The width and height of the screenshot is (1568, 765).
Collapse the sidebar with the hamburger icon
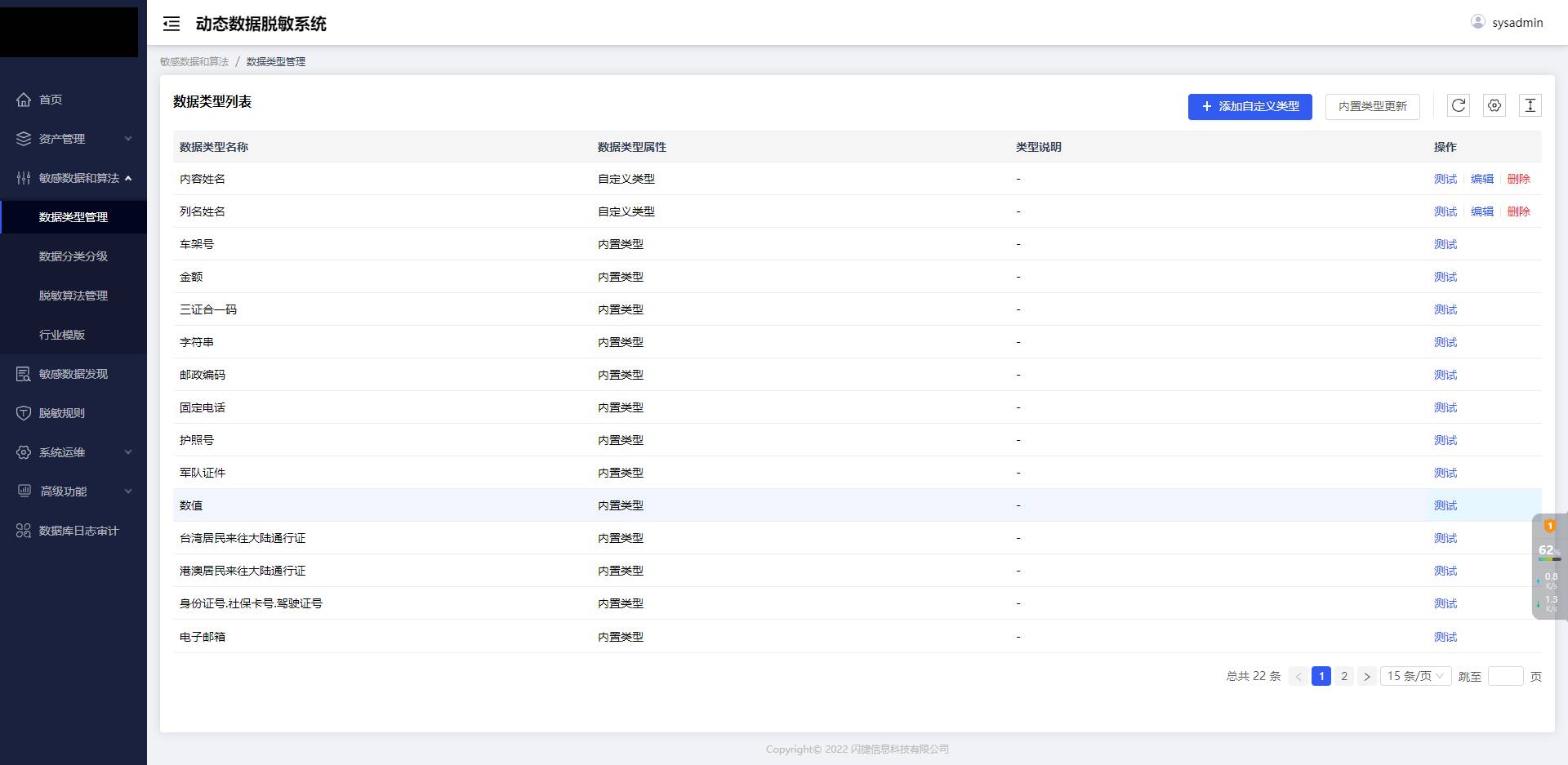click(x=171, y=24)
